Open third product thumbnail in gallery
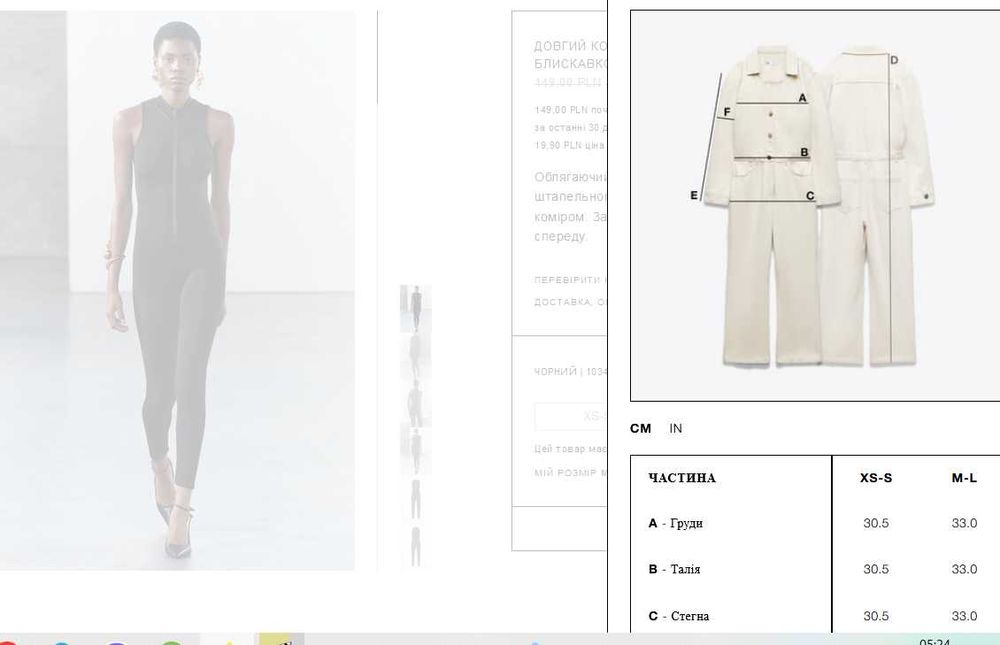The width and height of the screenshot is (1000, 645). [415, 403]
